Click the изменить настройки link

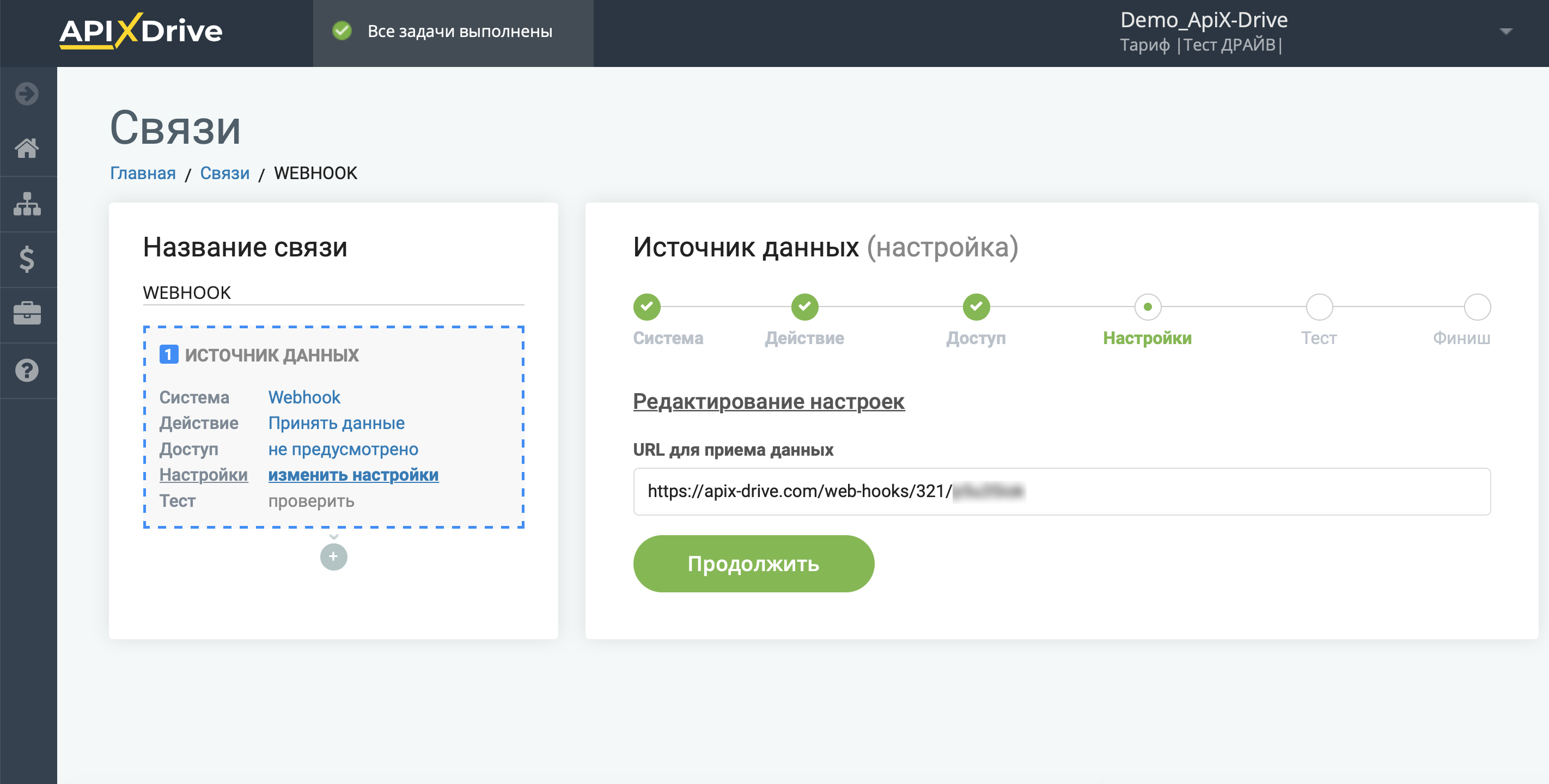click(353, 475)
